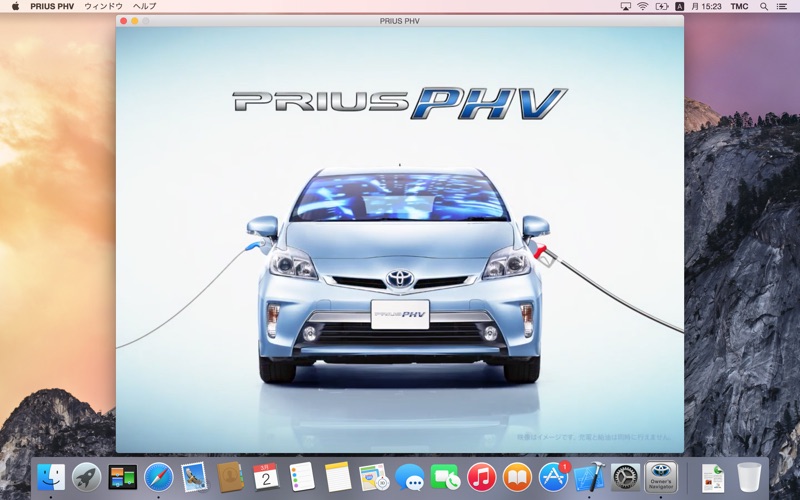
Task: Open Spotlight search magnifier
Action: [x=764, y=6]
